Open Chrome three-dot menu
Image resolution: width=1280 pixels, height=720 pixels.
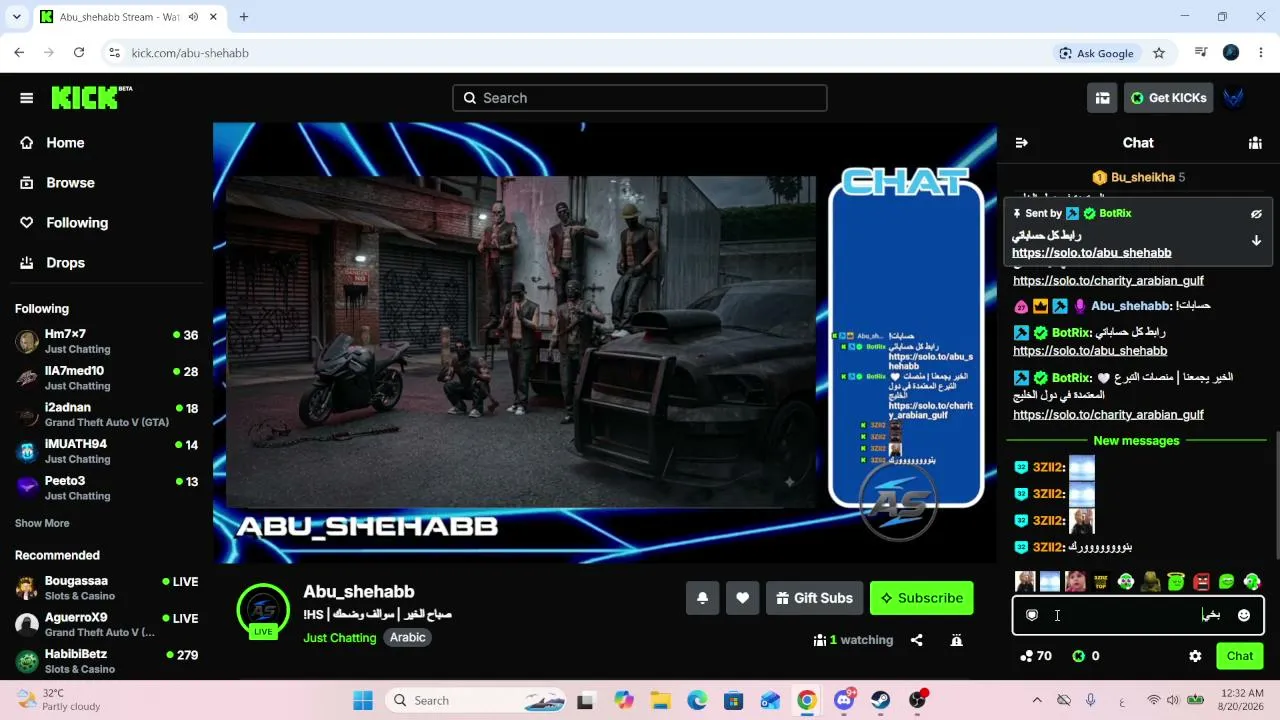point(1261,53)
